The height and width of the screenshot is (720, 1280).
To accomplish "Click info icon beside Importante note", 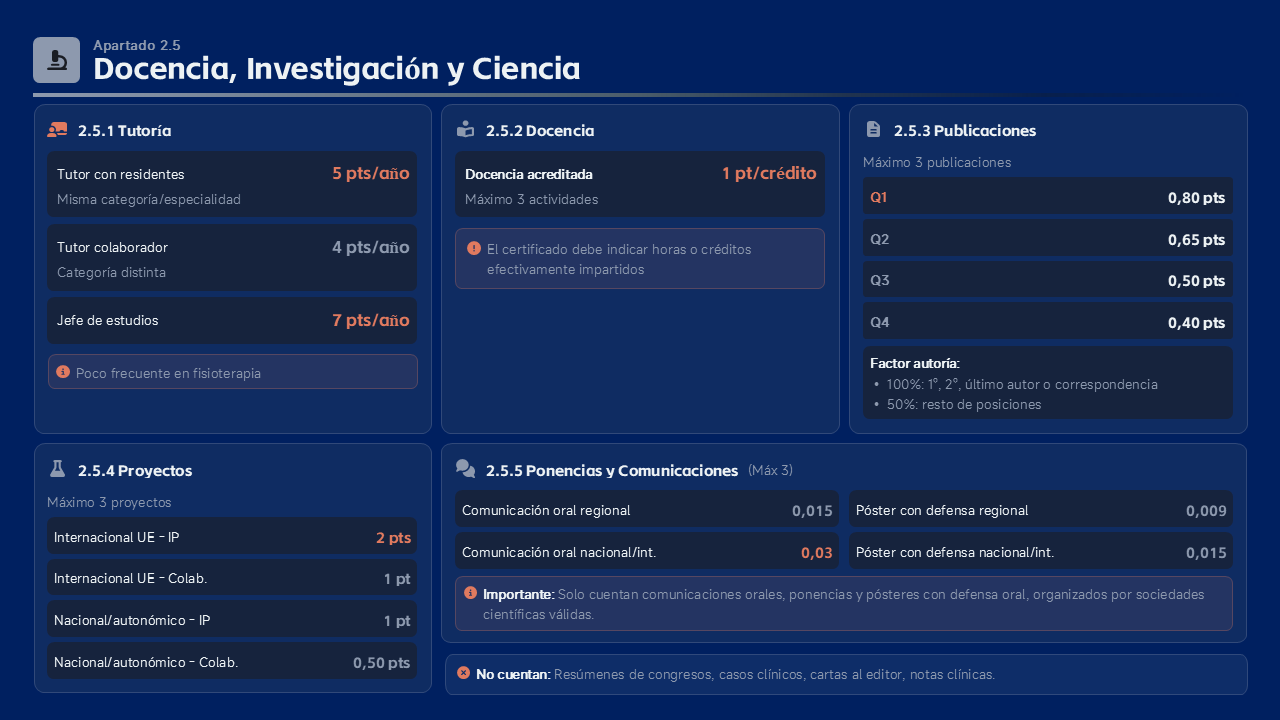I will (470, 593).
